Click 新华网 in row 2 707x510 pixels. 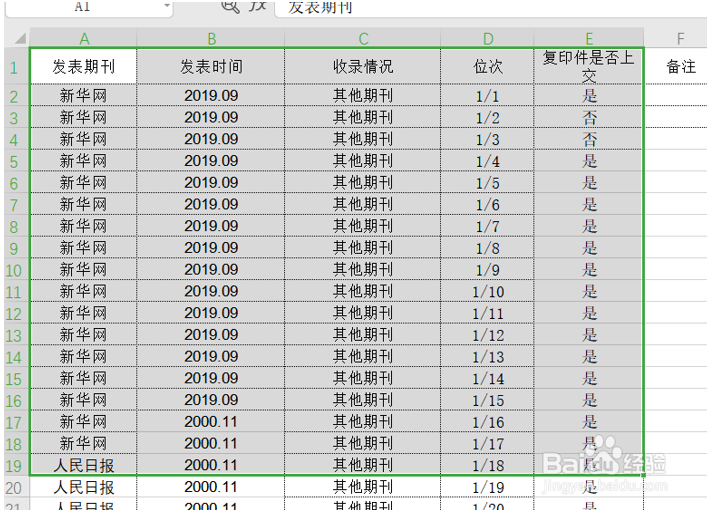pyautogui.click(x=83, y=96)
